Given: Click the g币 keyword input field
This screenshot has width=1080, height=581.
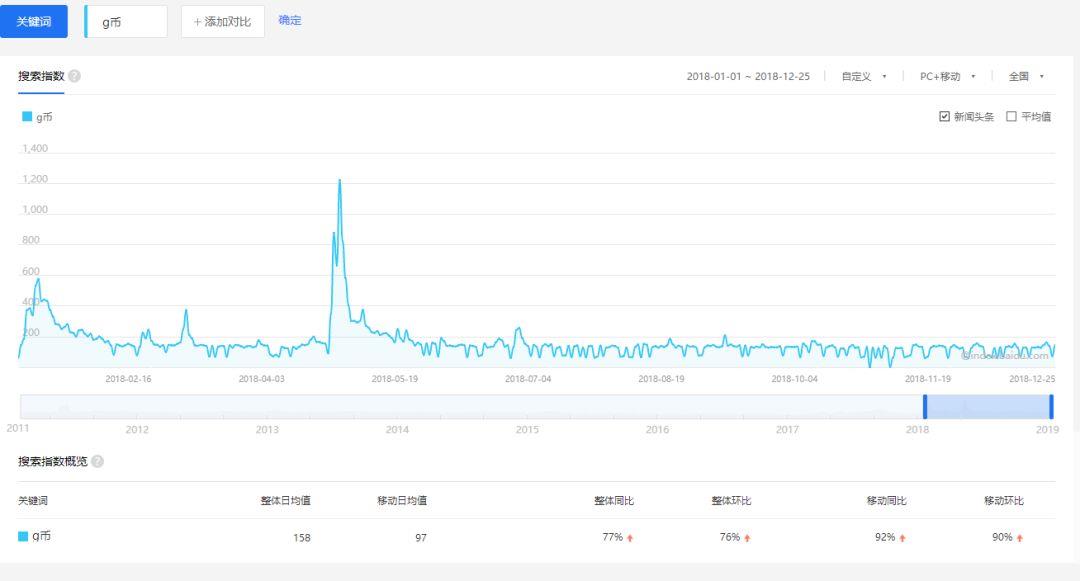Looking at the screenshot, I should tap(127, 21).
